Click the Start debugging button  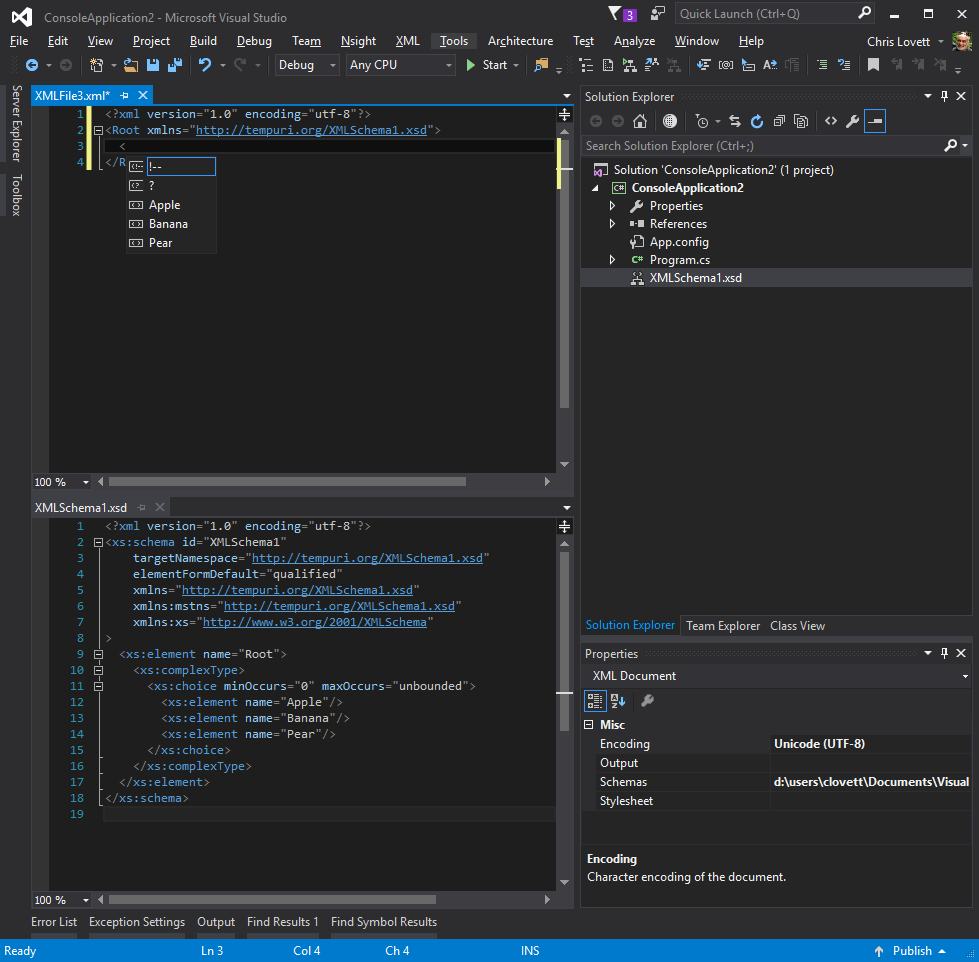pos(487,65)
